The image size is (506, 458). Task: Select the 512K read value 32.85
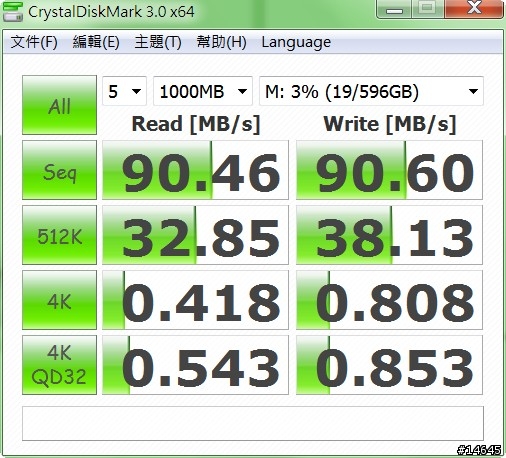click(x=195, y=235)
